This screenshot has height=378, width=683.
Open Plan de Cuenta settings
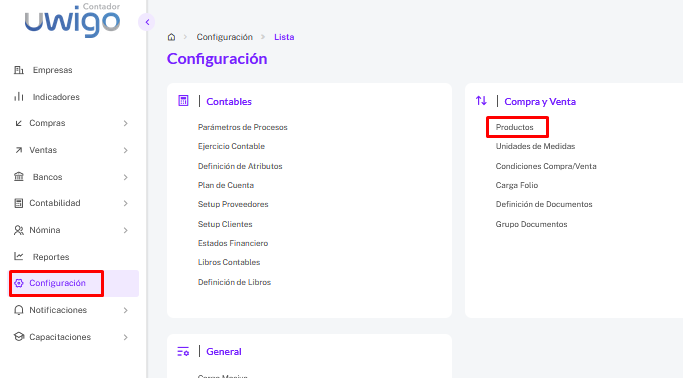226,185
